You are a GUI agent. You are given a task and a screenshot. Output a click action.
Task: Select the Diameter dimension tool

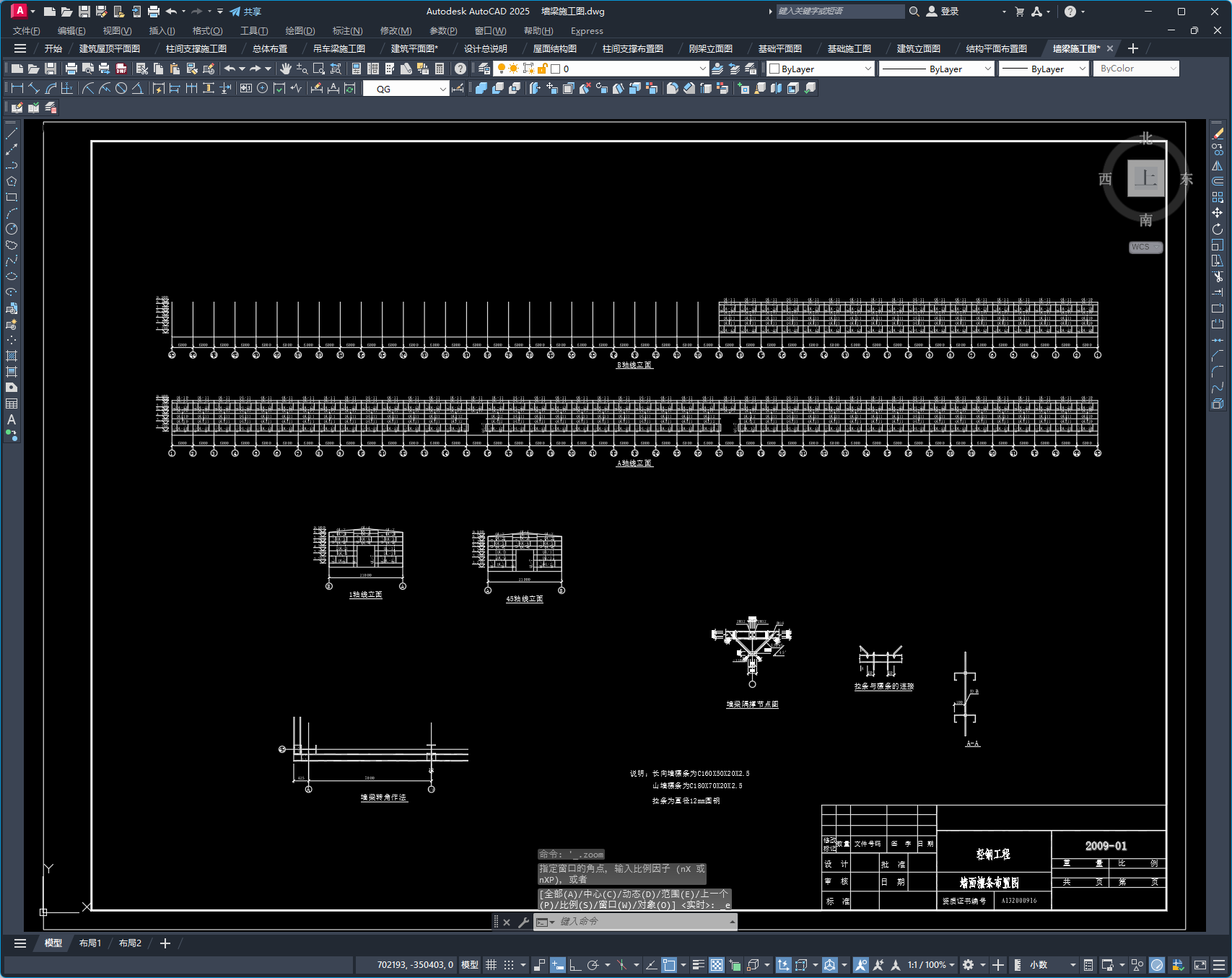121,88
